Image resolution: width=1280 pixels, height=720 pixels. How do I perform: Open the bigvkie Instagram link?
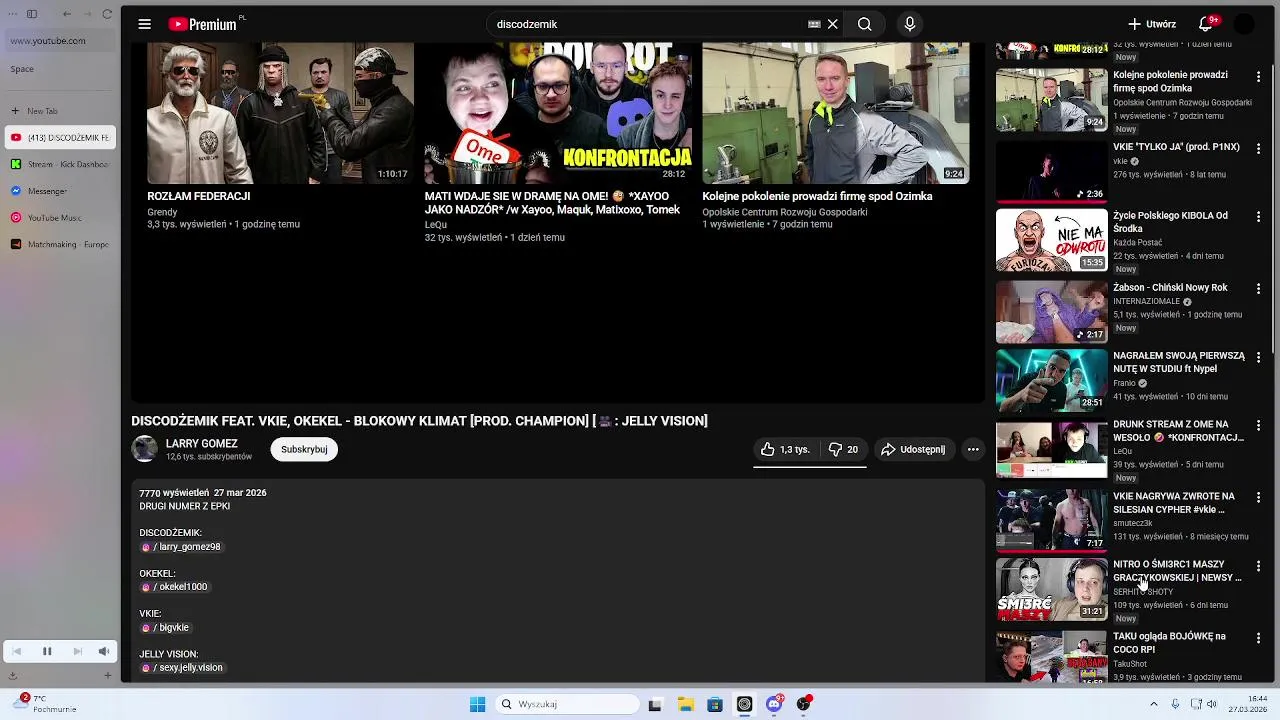[x=165, y=628]
